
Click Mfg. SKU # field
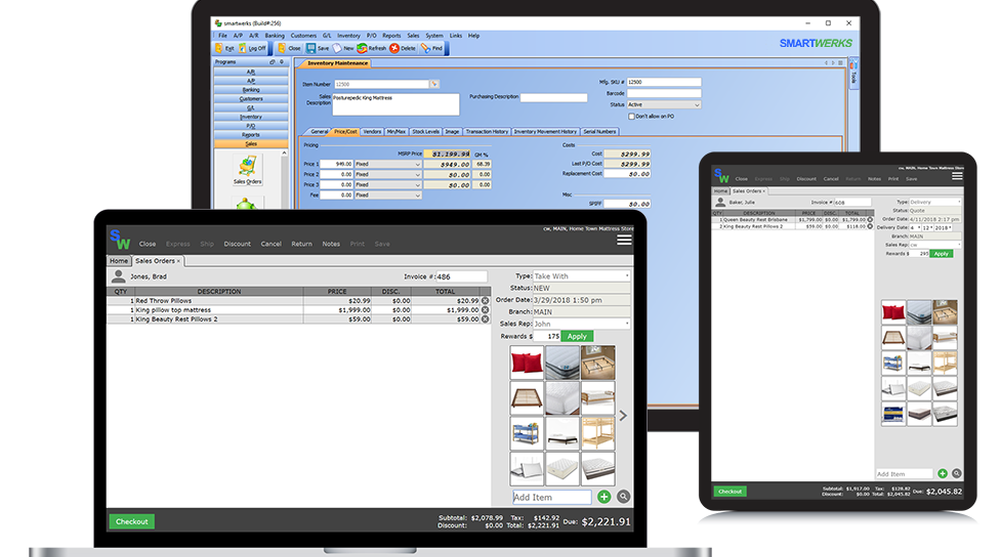pos(663,82)
